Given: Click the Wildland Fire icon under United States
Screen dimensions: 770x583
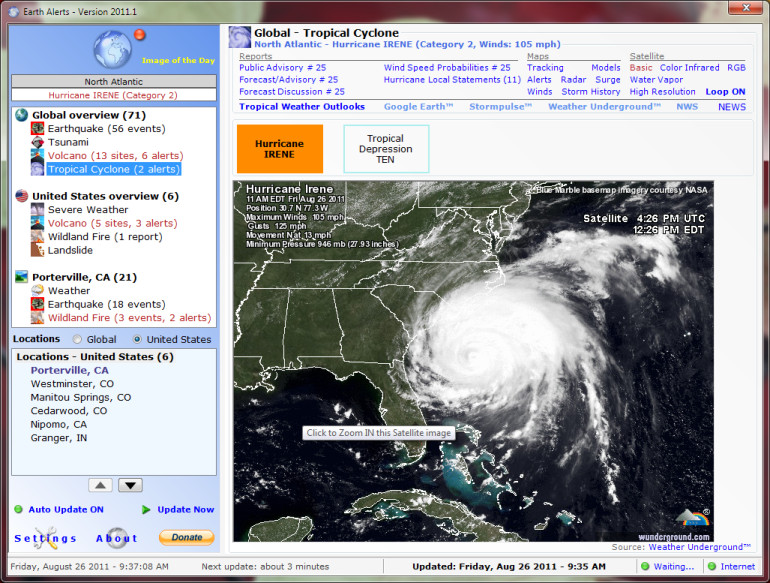Looking at the screenshot, I should (38, 237).
